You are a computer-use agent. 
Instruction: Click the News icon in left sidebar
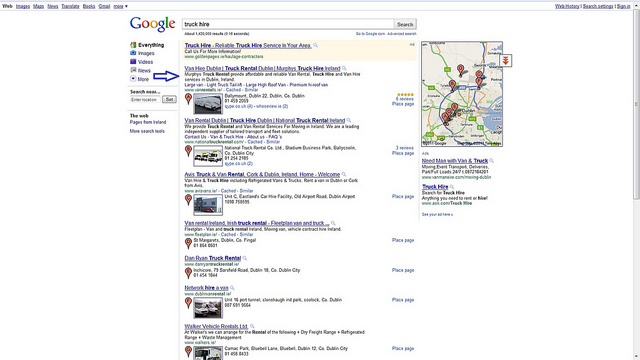[x=133, y=70]
